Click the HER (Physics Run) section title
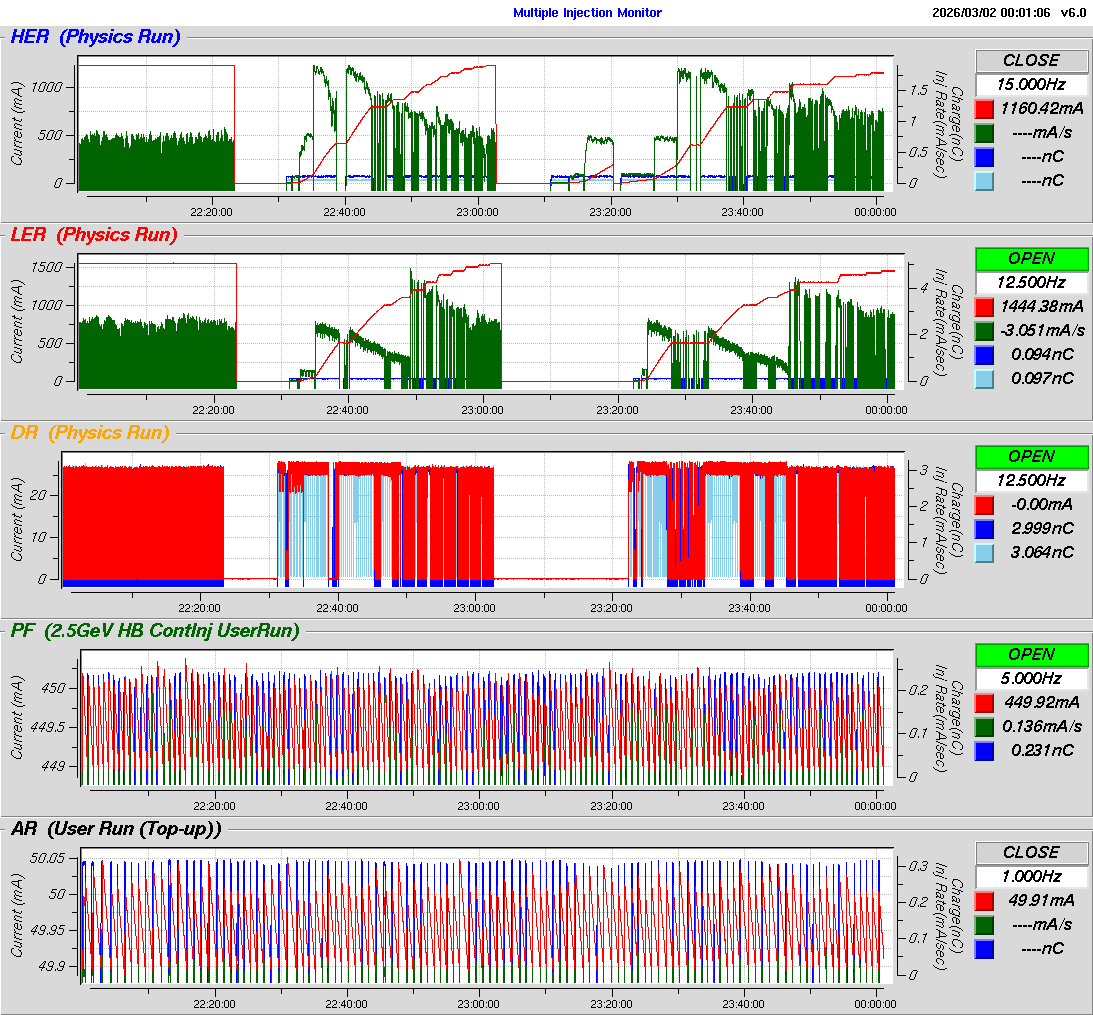 [95, 37]
